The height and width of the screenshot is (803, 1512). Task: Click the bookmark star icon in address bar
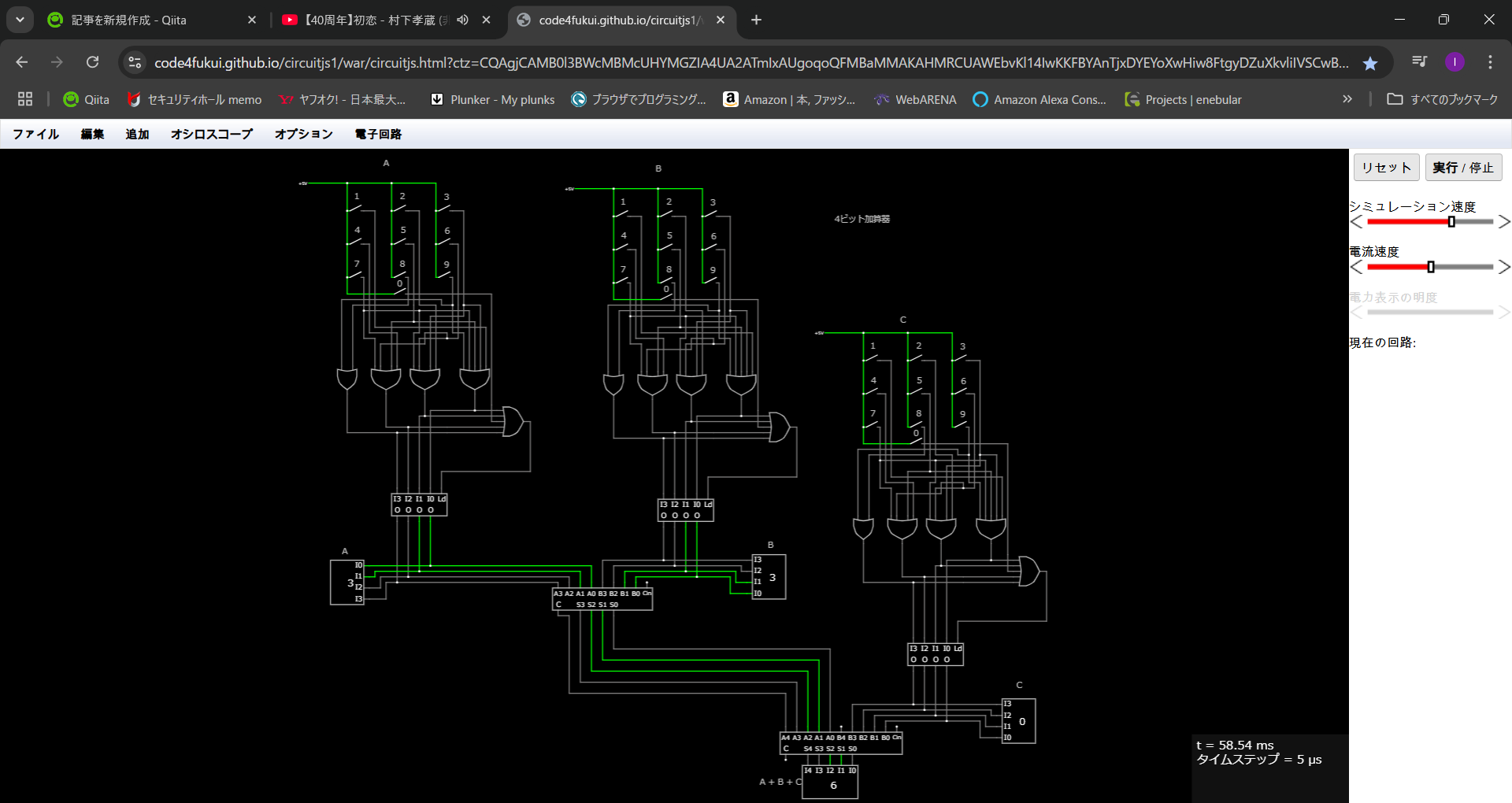1370,63
